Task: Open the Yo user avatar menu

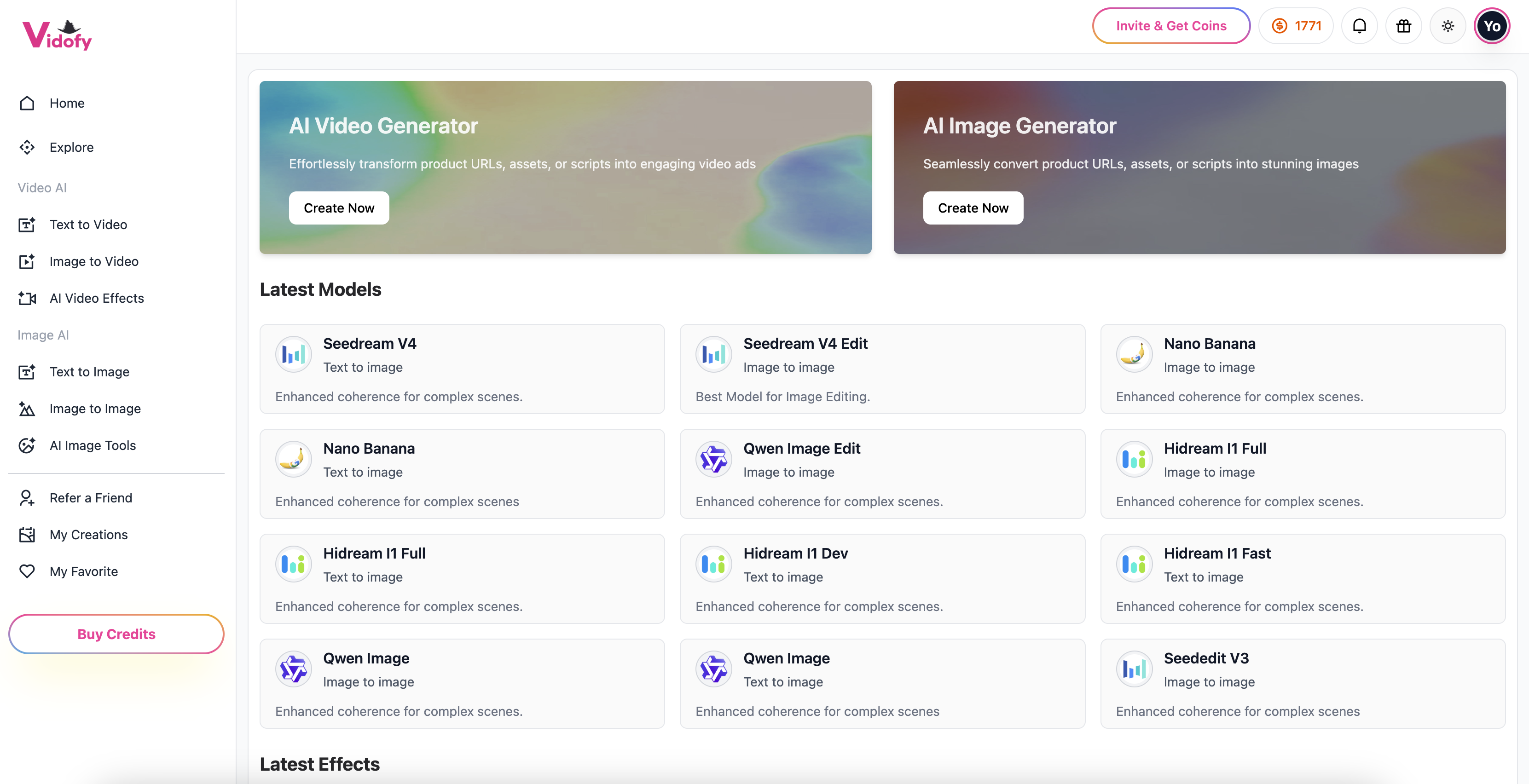Action: click(x=1492, y=26)
